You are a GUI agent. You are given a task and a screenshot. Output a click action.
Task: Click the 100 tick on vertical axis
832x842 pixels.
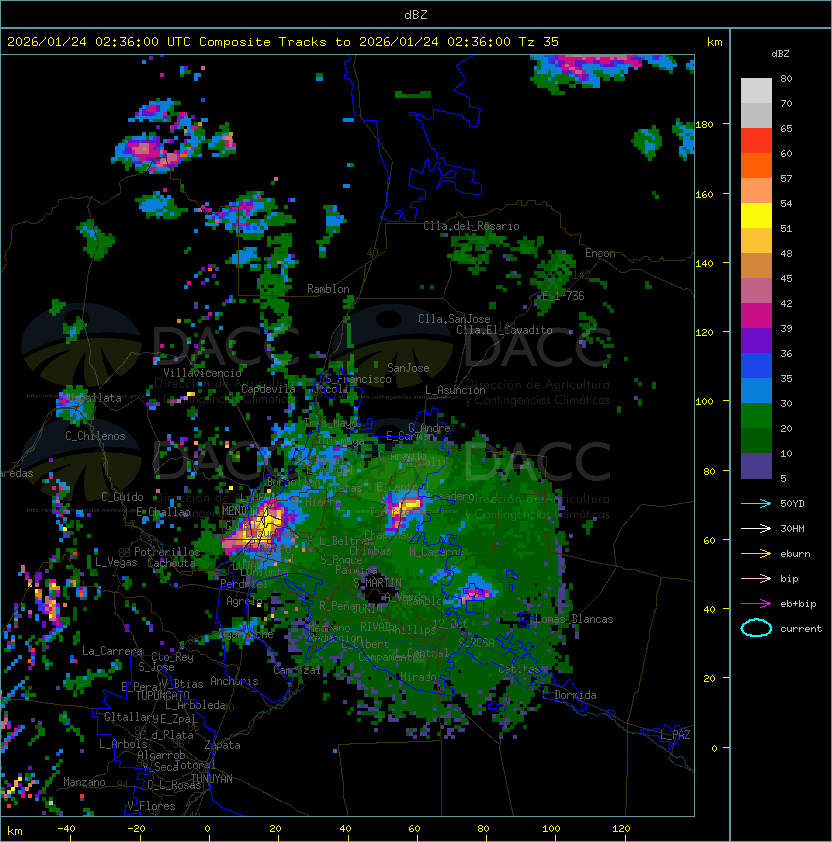click(704, 401)
